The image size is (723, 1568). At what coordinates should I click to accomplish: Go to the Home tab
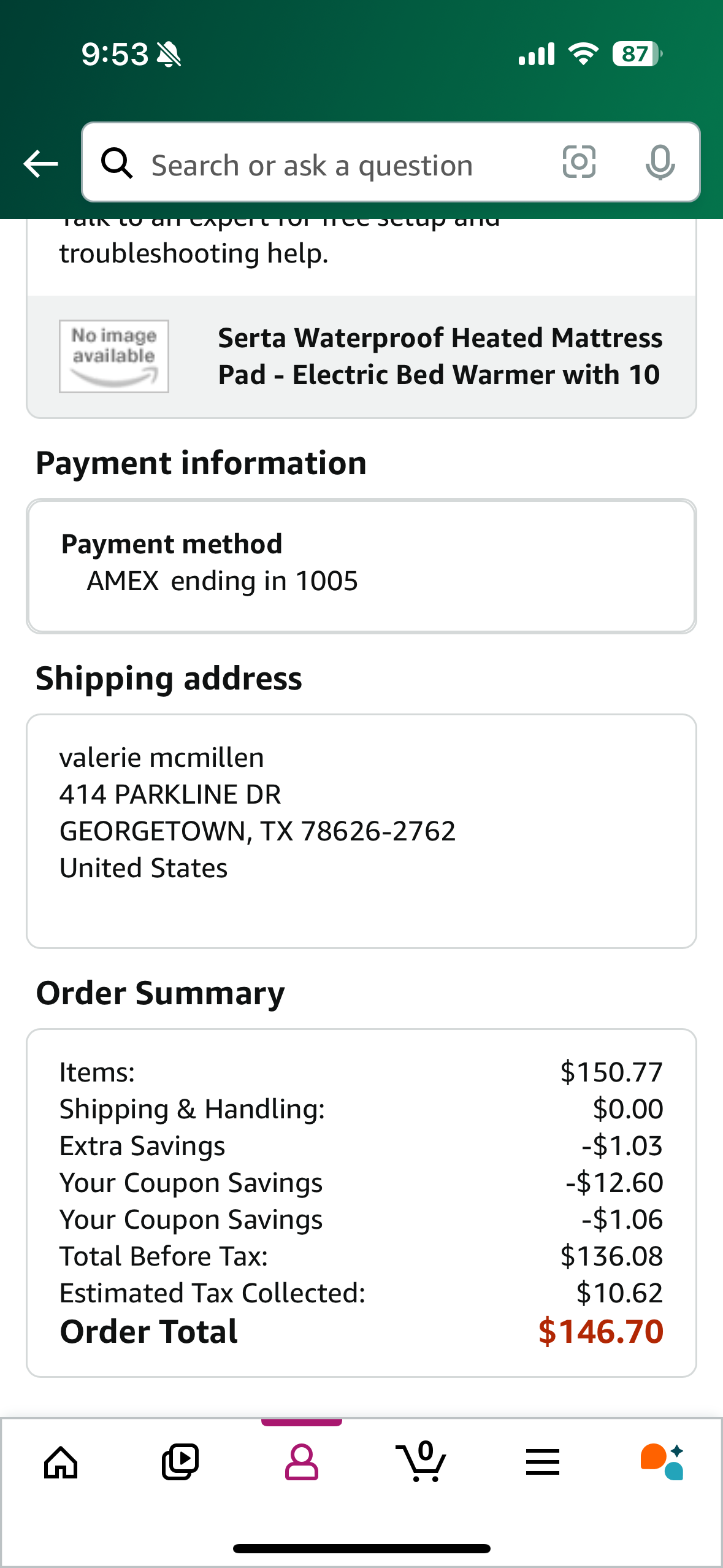(x=61, y=1462)
